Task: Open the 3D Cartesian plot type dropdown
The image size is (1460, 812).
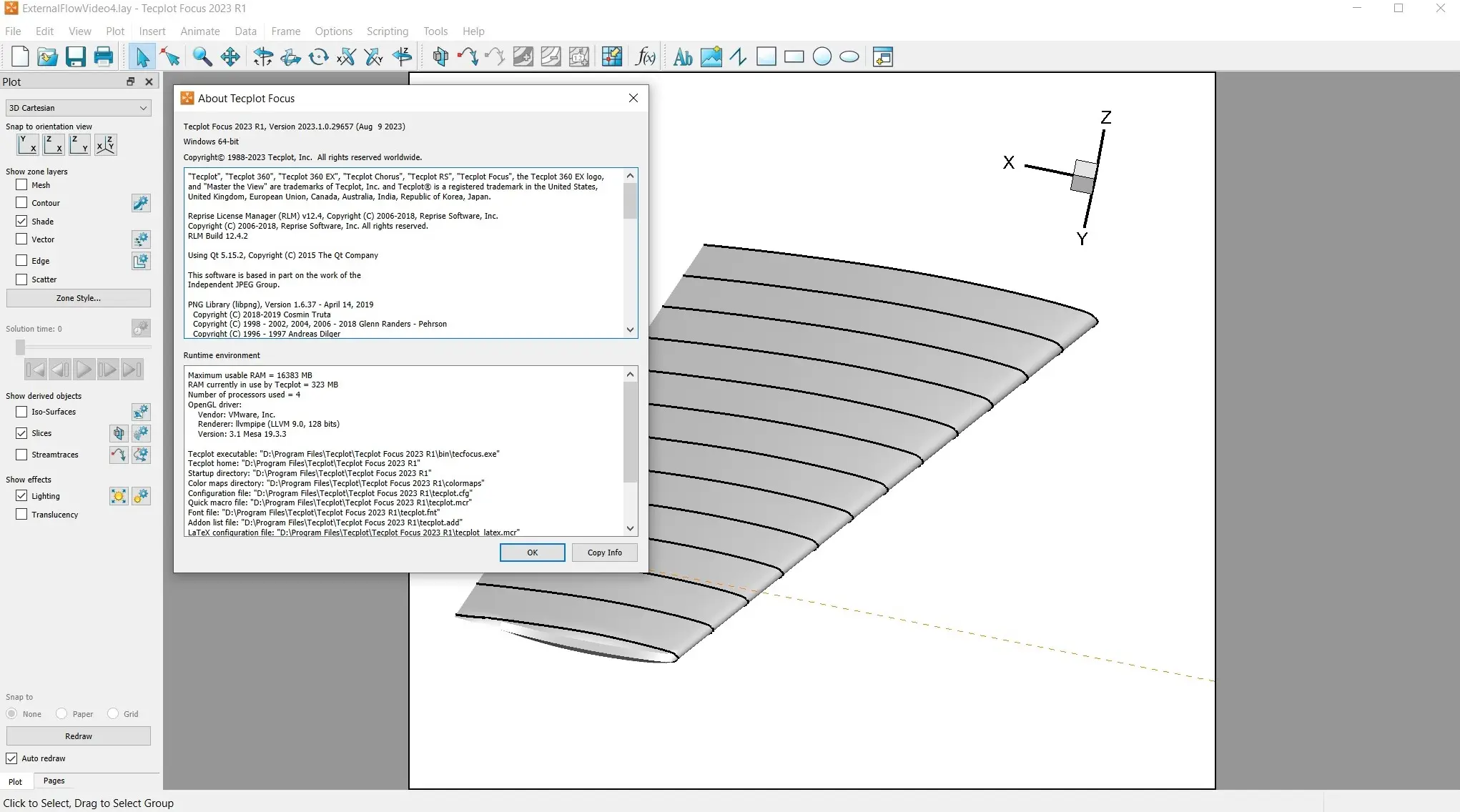Action: pyautogui.click(x=78, y=108)
